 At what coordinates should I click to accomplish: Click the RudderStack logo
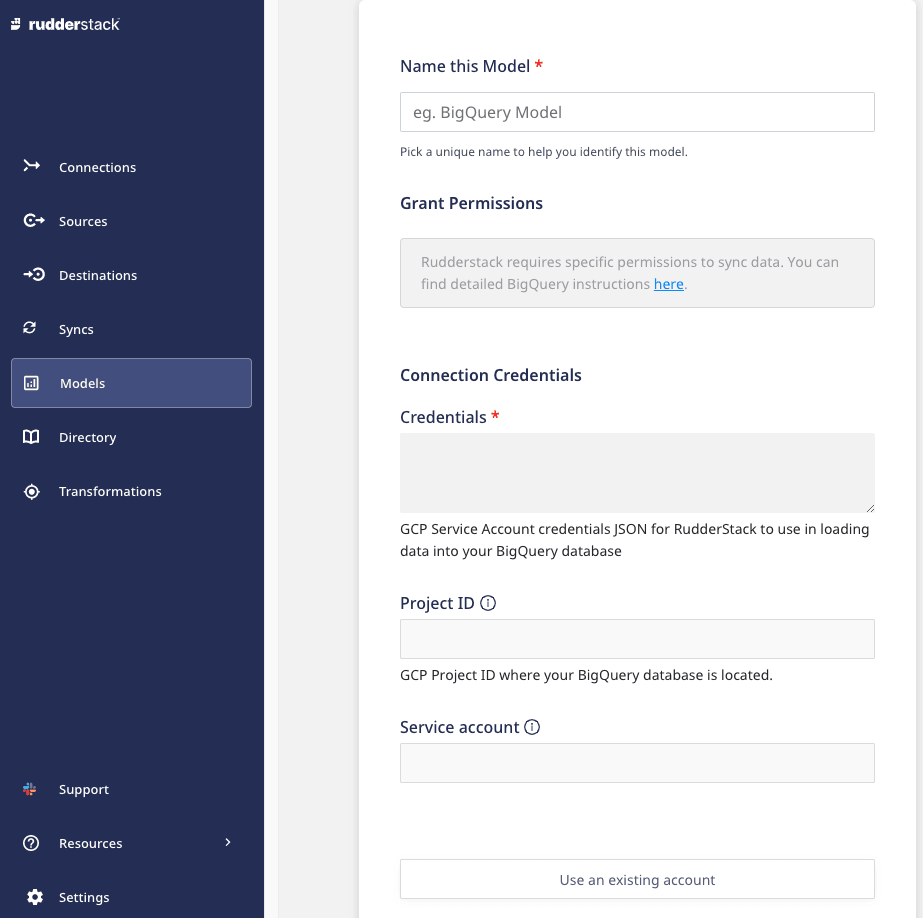[x=65, y=24]
